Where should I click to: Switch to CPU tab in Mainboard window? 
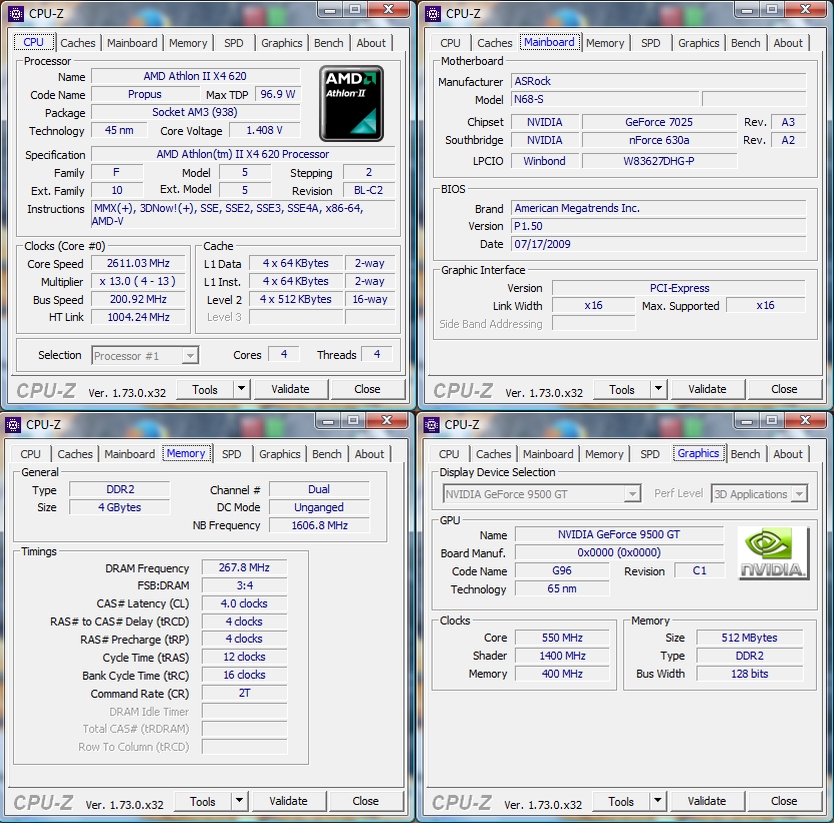click(450, 43)
